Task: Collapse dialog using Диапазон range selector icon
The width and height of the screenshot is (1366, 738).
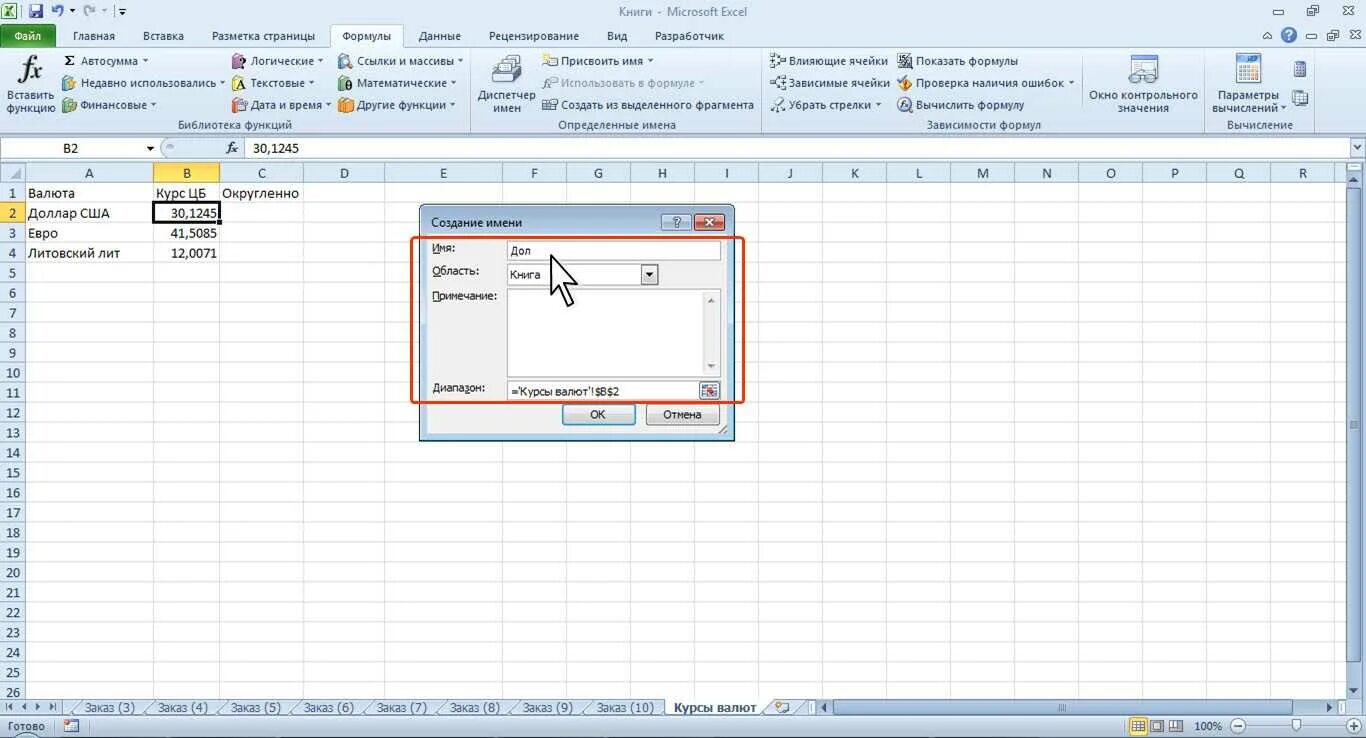Action: [709, 391]
